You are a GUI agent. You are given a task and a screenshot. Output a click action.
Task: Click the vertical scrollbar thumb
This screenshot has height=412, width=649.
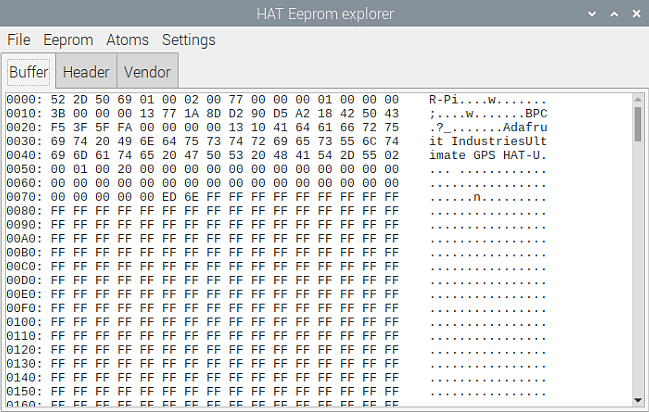(x=638, y=124)
